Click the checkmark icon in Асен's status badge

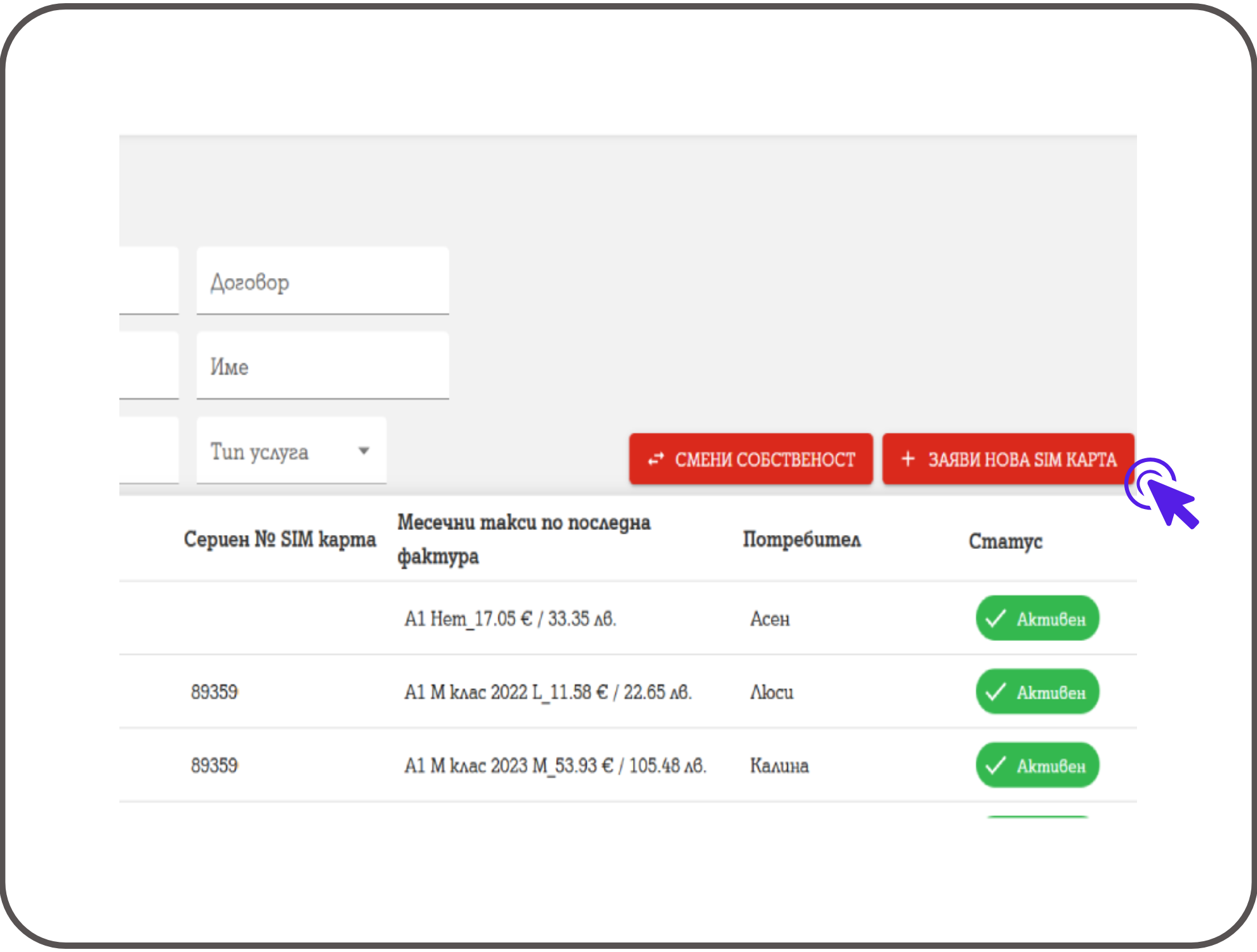click(995, 618)
